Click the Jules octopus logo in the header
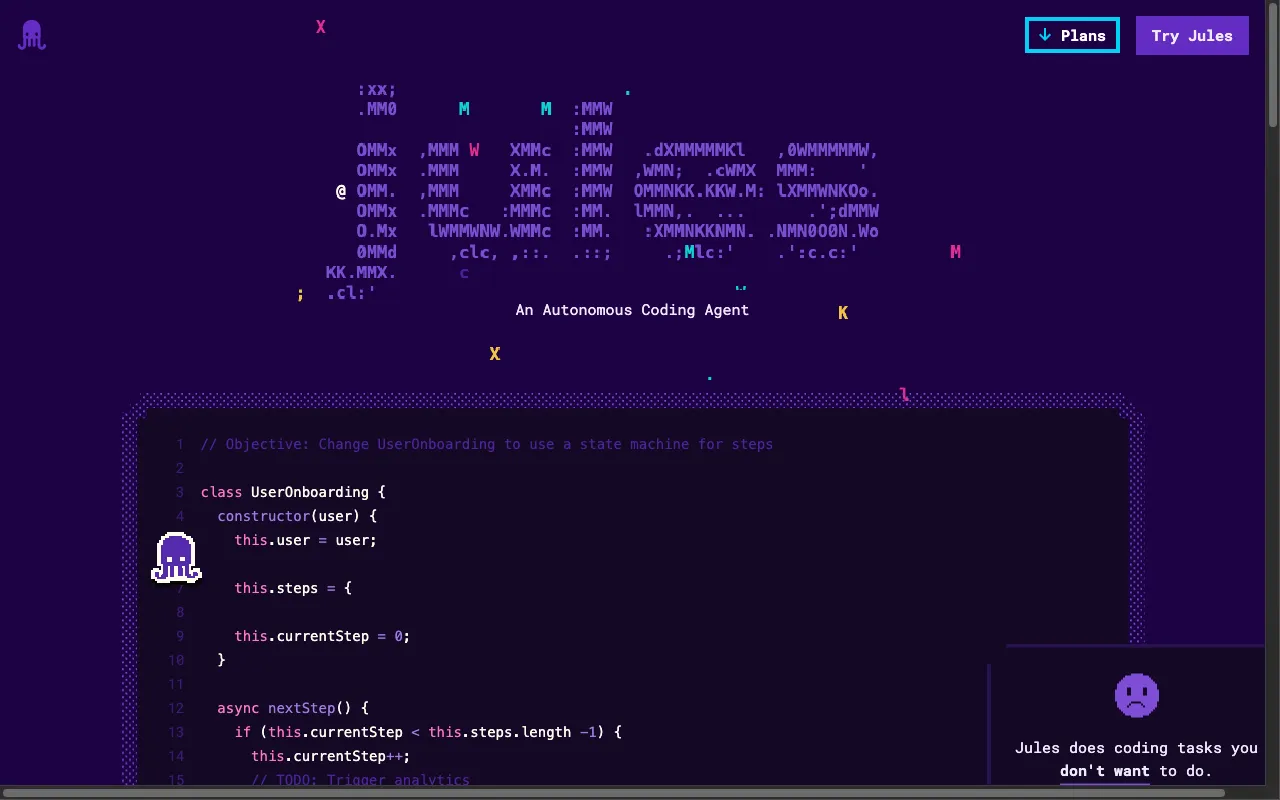Image resolution: width=1280 pixels, height=800 pixels. click(32, 35)
